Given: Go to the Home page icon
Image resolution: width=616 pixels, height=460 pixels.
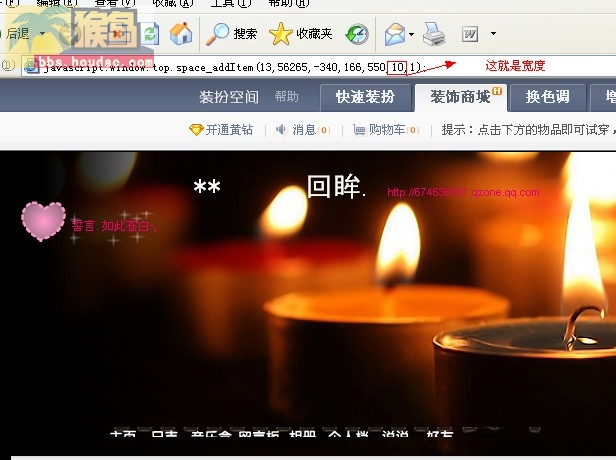Looking at the screenshot, I should pos(181,33).
